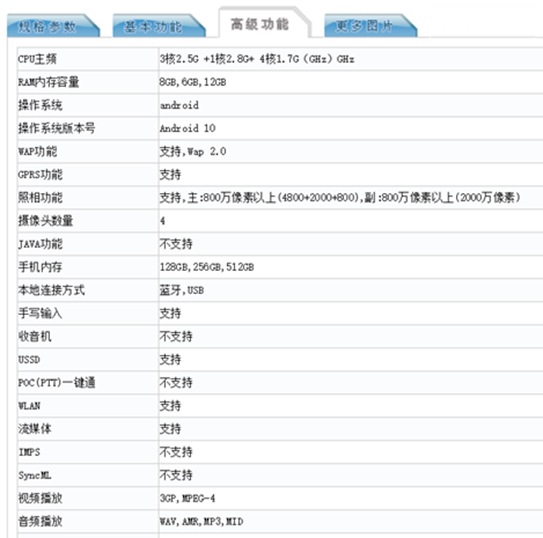The image size is (543, 538).
Task: Click the WLAN row label
Action: click(x=29, y=406)
